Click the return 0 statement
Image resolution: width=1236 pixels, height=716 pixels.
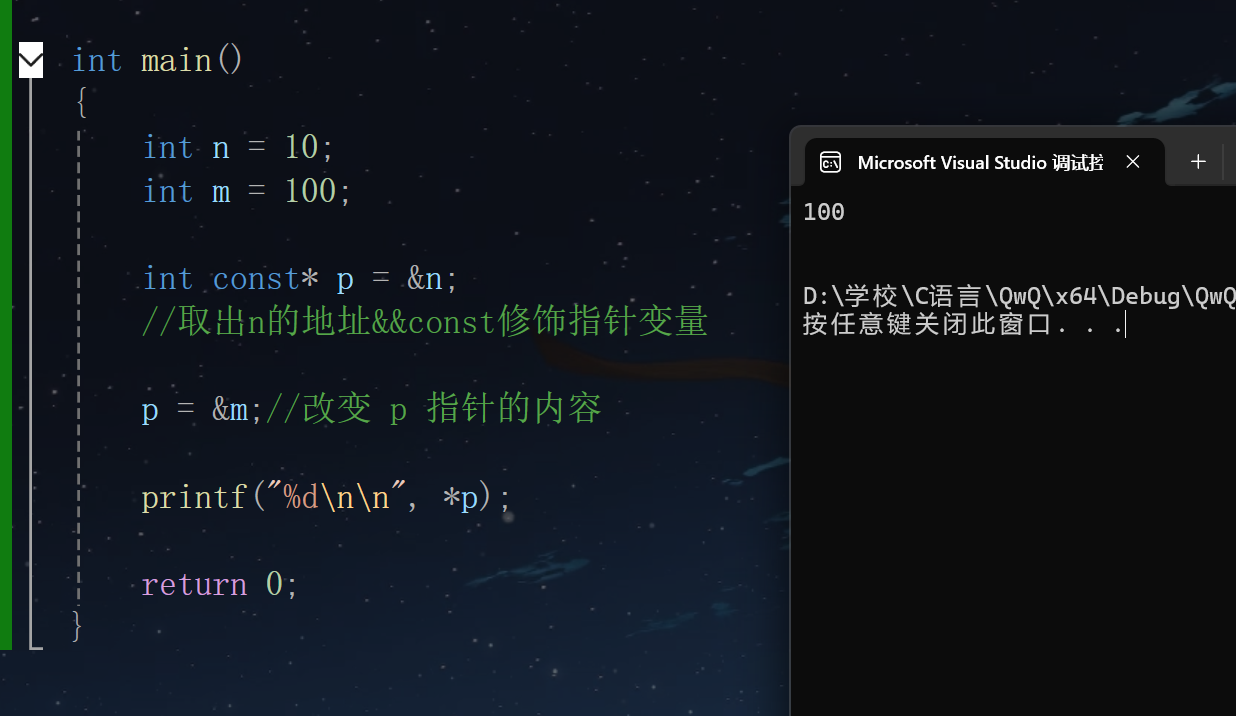[x=218, y=584]
